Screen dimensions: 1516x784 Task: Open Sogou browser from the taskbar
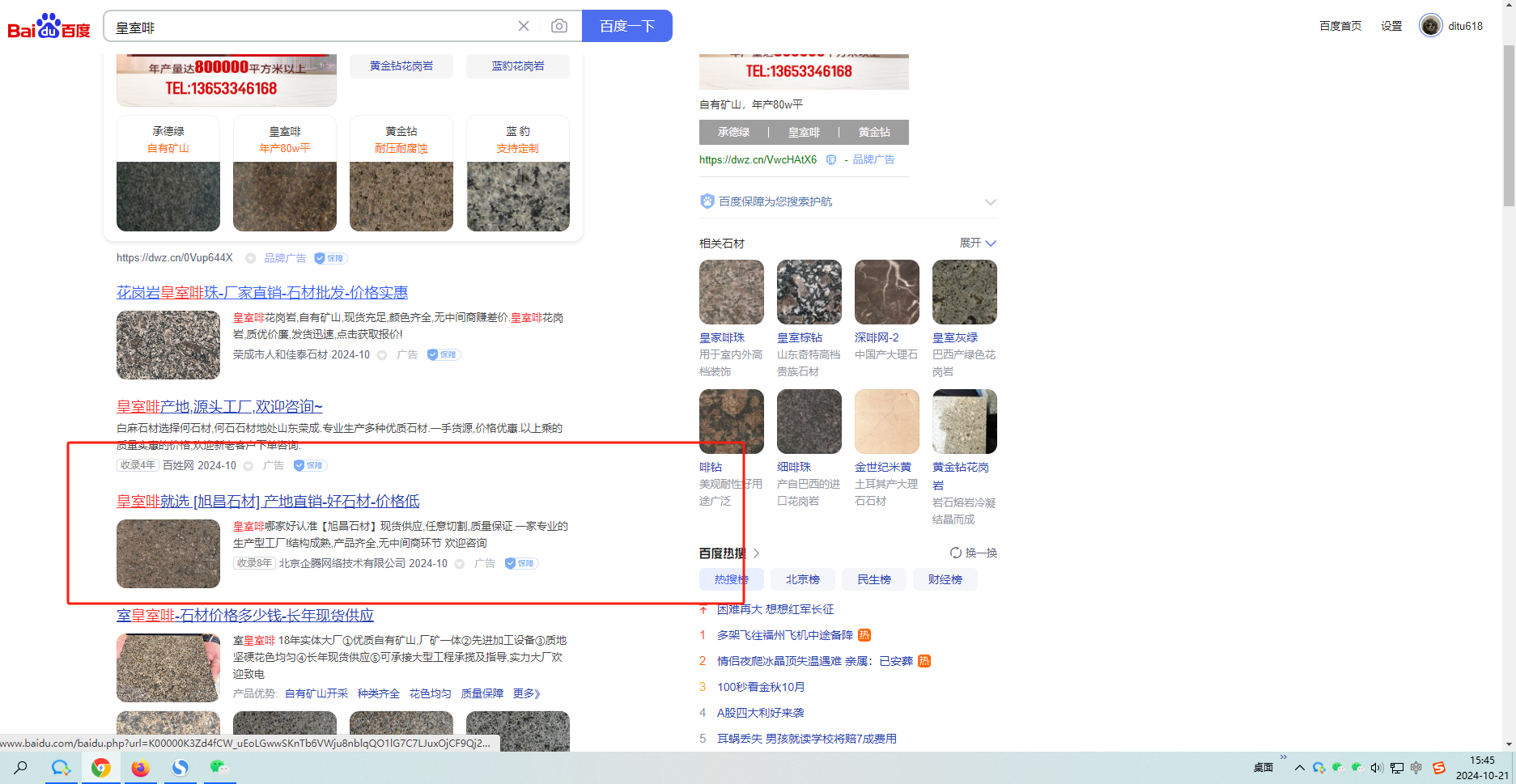click(x=180, y=767)
